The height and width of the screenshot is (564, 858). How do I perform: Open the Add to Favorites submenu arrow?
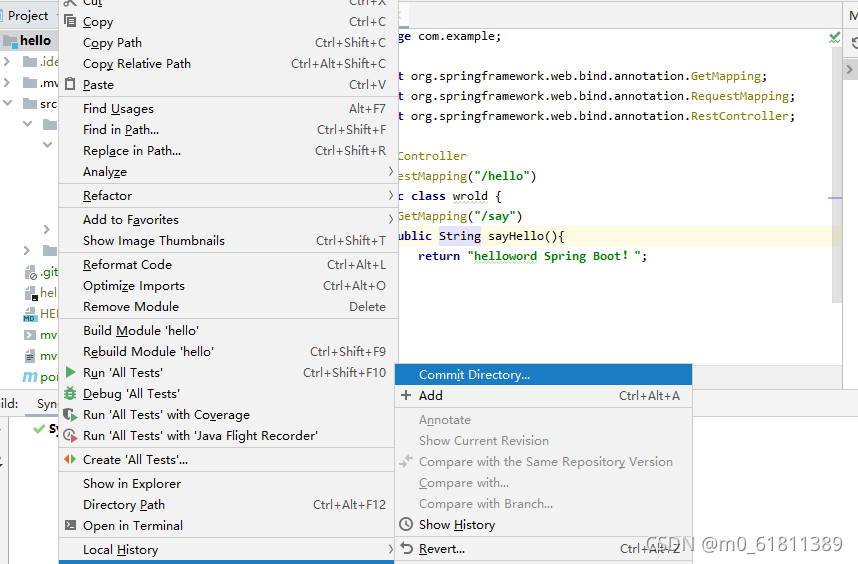click(391, 219)
